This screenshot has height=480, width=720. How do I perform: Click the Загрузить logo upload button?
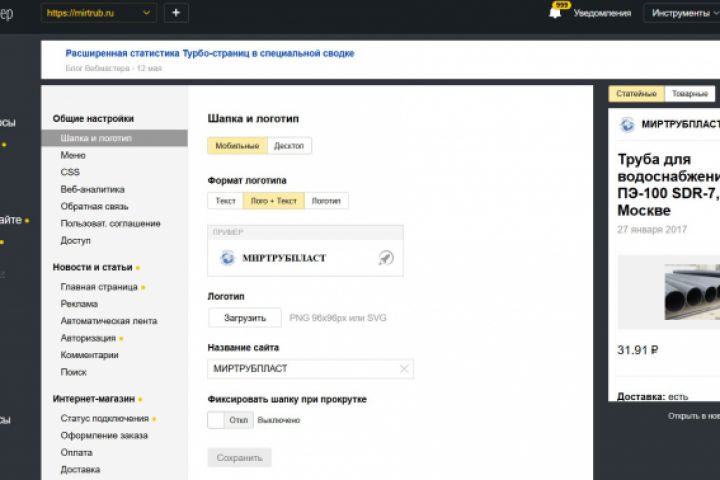click(245, 318)
